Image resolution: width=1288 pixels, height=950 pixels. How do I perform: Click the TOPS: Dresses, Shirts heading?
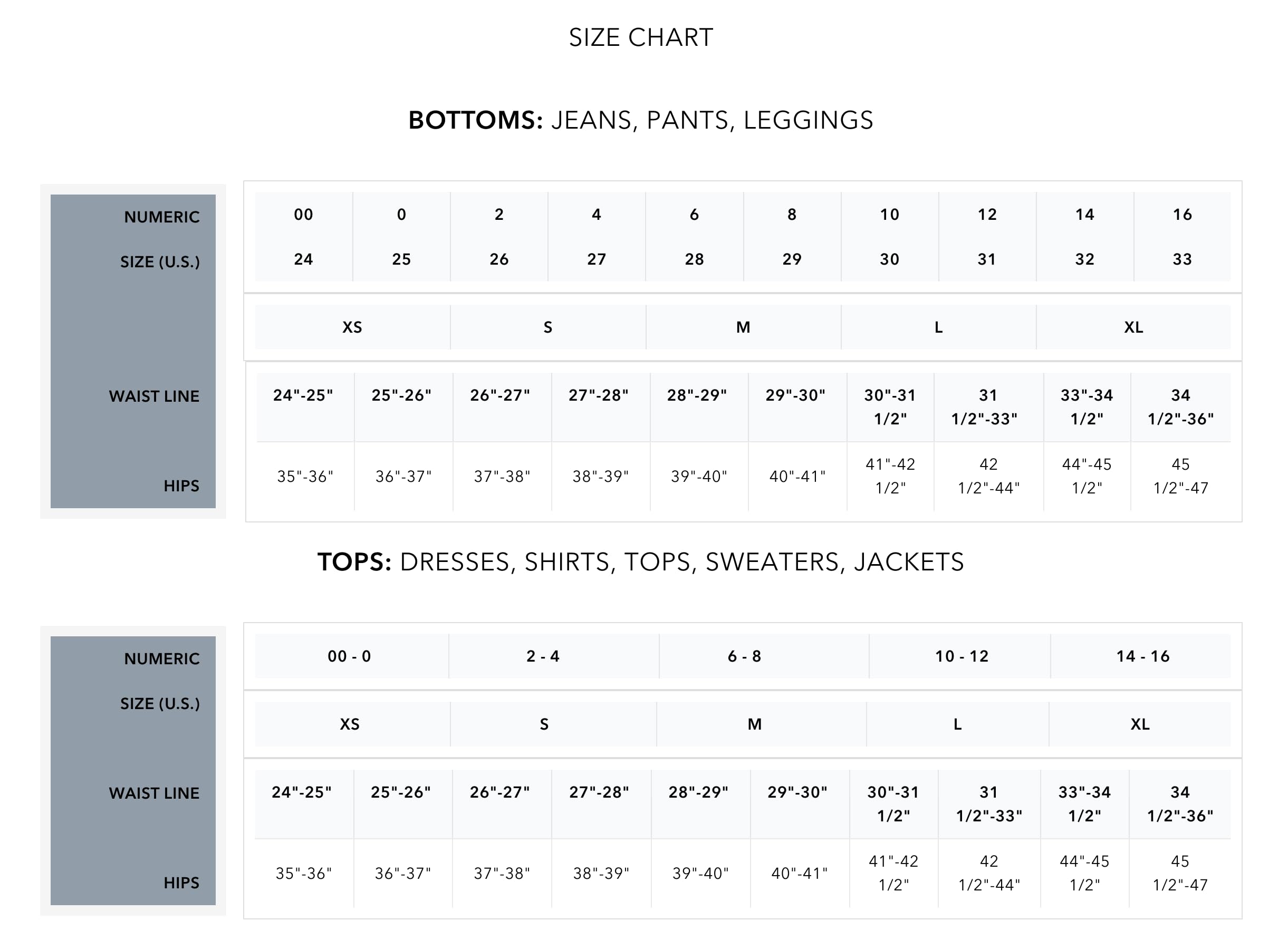[640, 562]
